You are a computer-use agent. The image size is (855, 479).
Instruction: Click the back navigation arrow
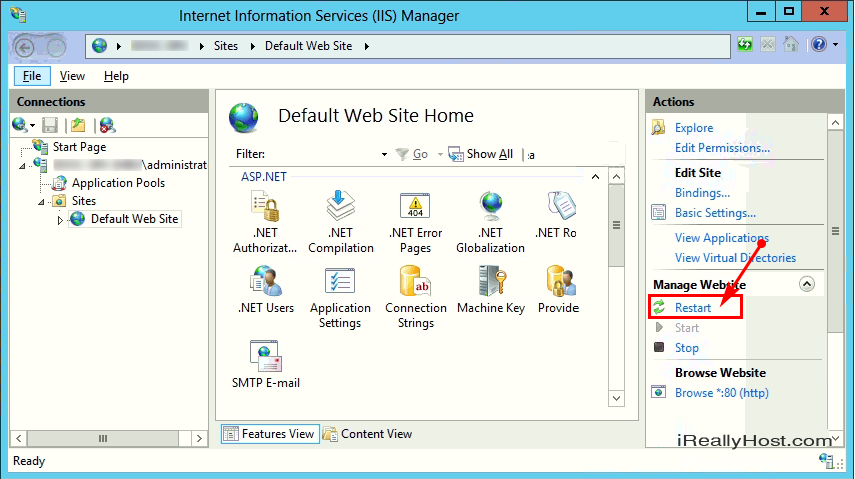24,48
